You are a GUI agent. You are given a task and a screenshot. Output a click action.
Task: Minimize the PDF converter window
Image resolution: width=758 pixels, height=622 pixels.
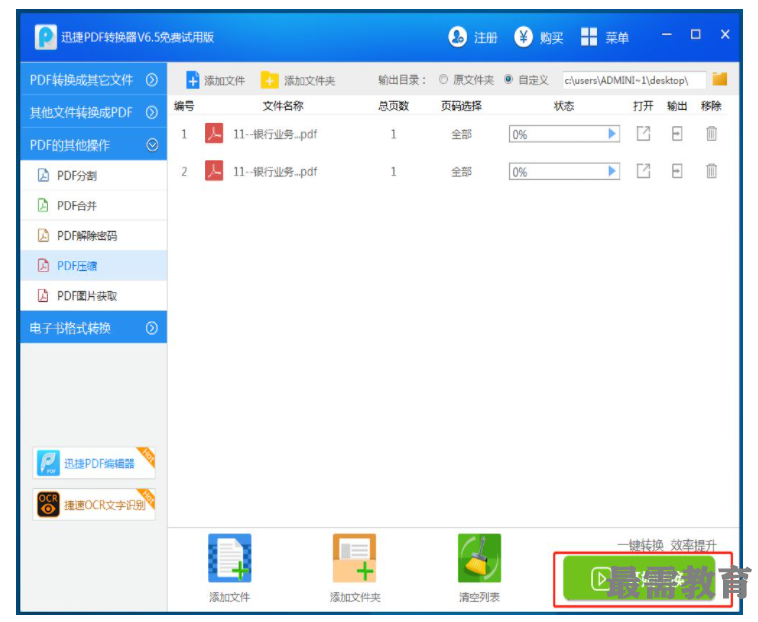tap(667, 34)
